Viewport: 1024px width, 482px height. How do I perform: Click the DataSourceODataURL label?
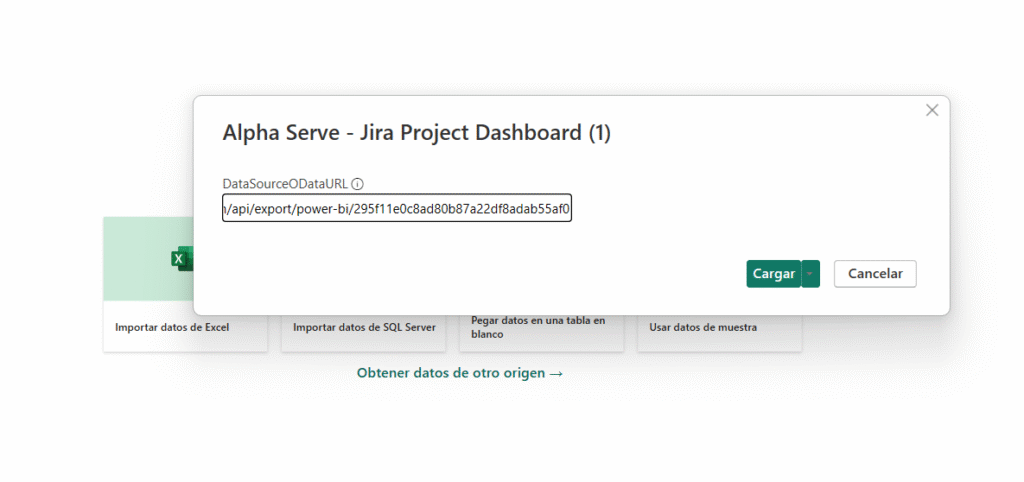pyautogui.click(x=285, y=184)
